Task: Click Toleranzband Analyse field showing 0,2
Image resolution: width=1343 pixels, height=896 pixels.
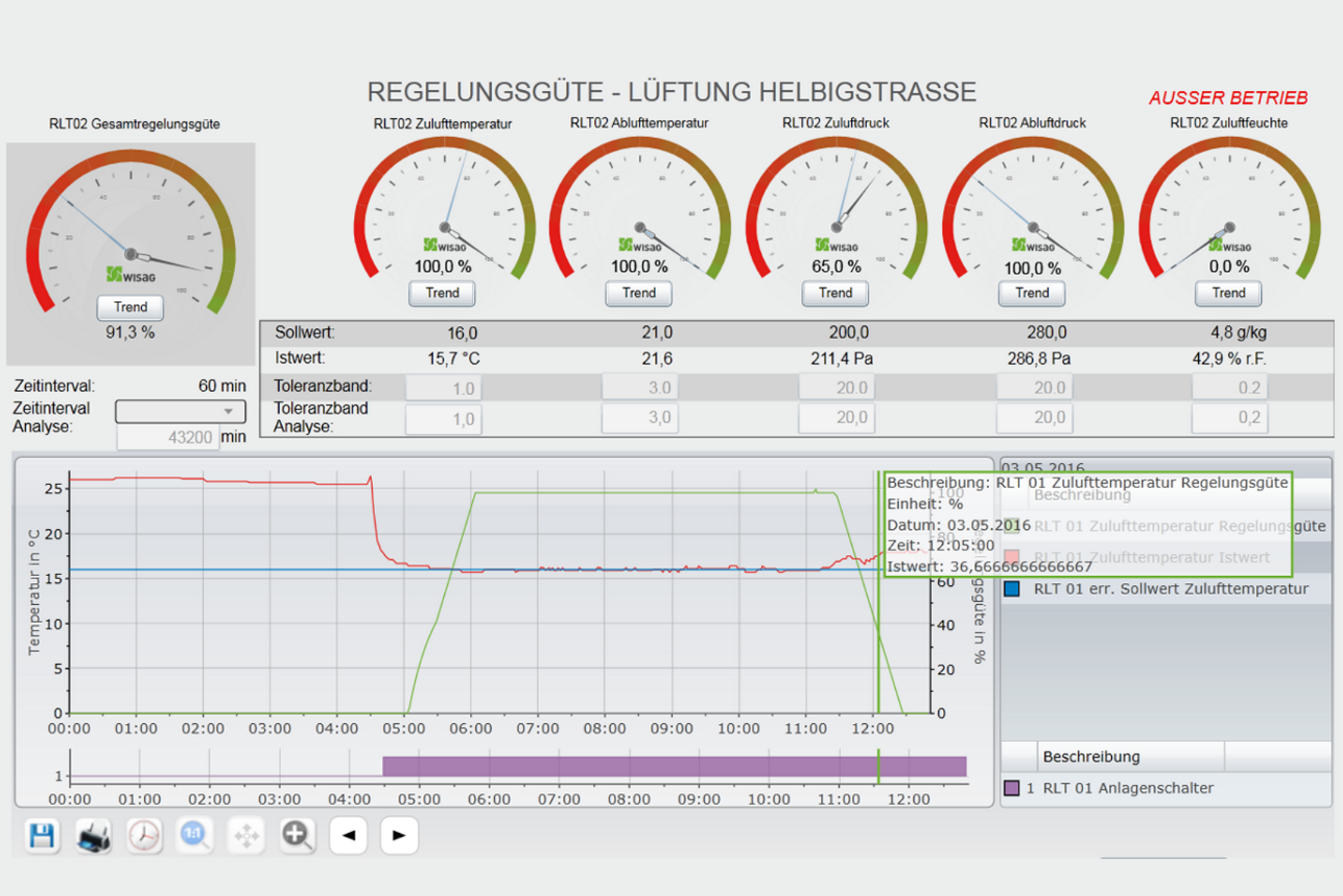Action: click(1229, 418)
